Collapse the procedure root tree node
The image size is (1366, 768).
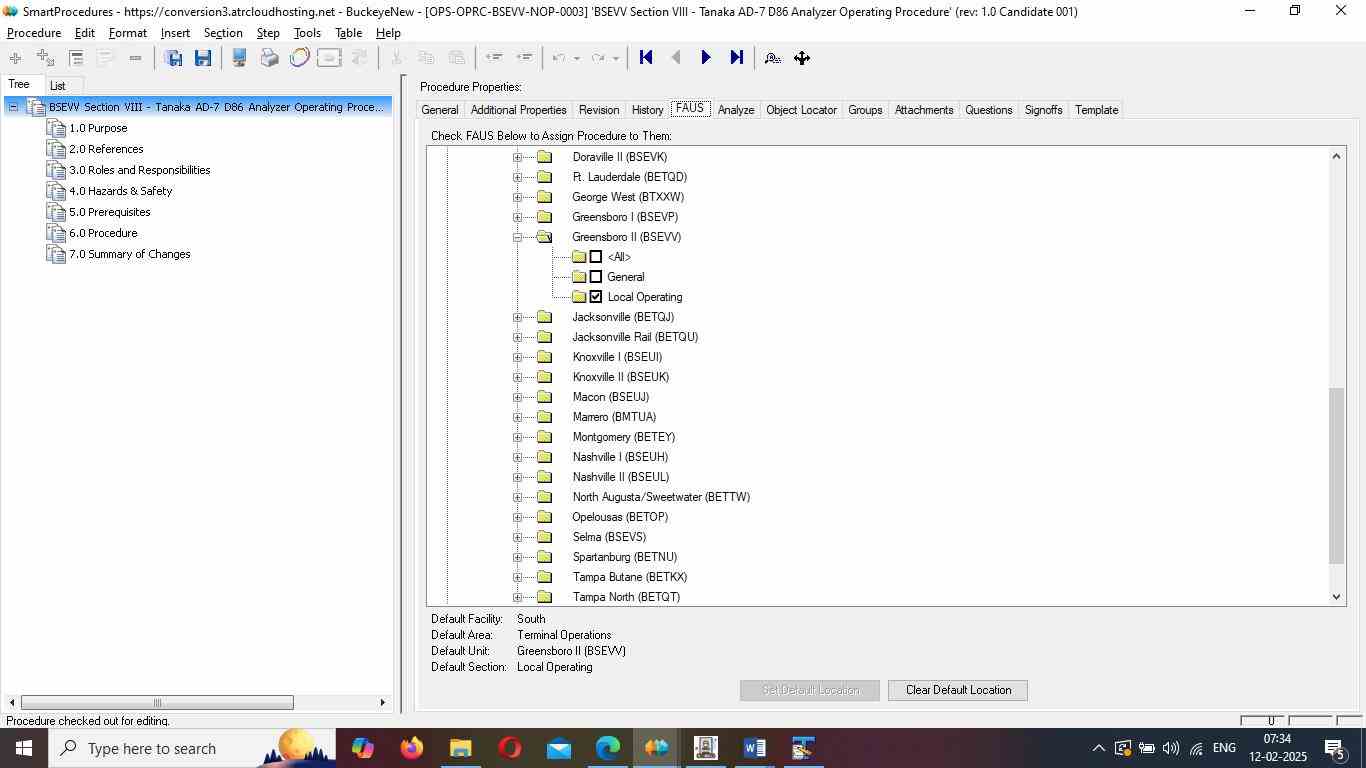(13, 107)
